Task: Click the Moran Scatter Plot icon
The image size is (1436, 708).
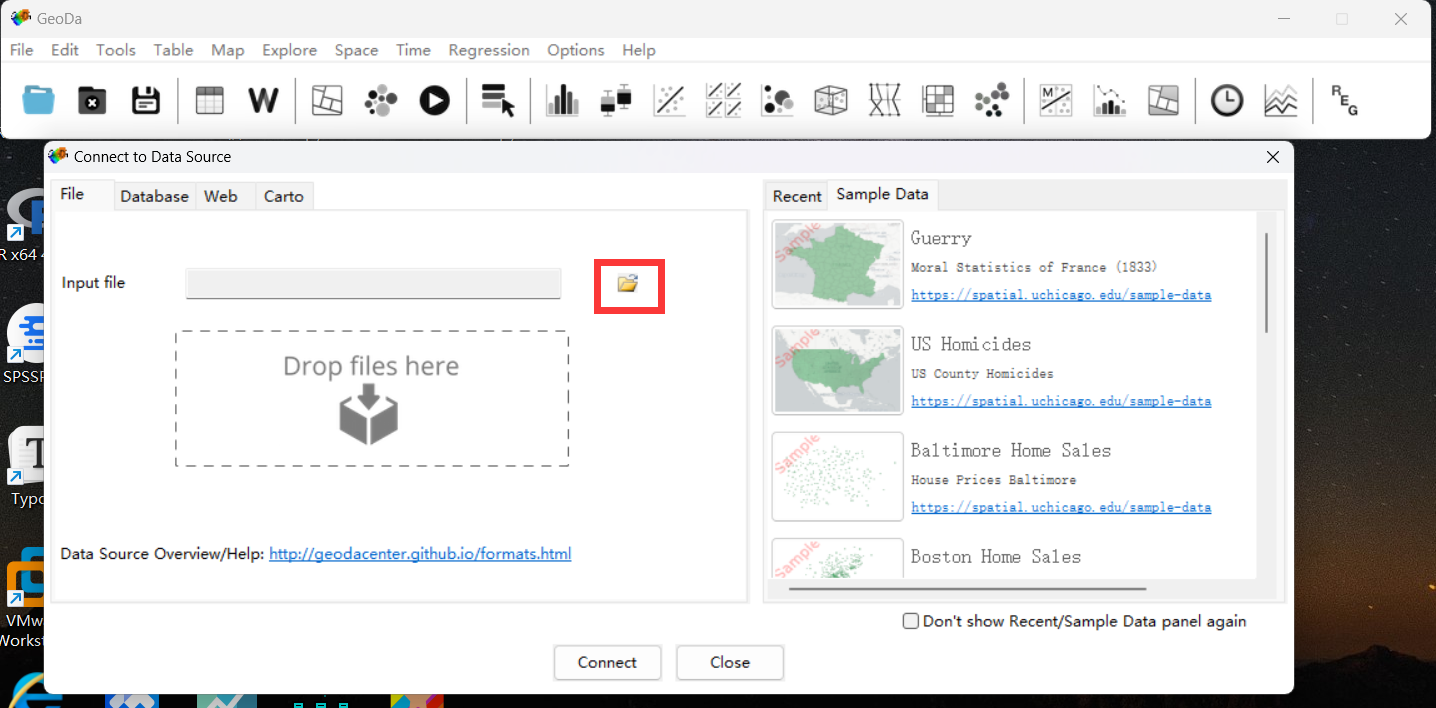Action: point(1056,100)
